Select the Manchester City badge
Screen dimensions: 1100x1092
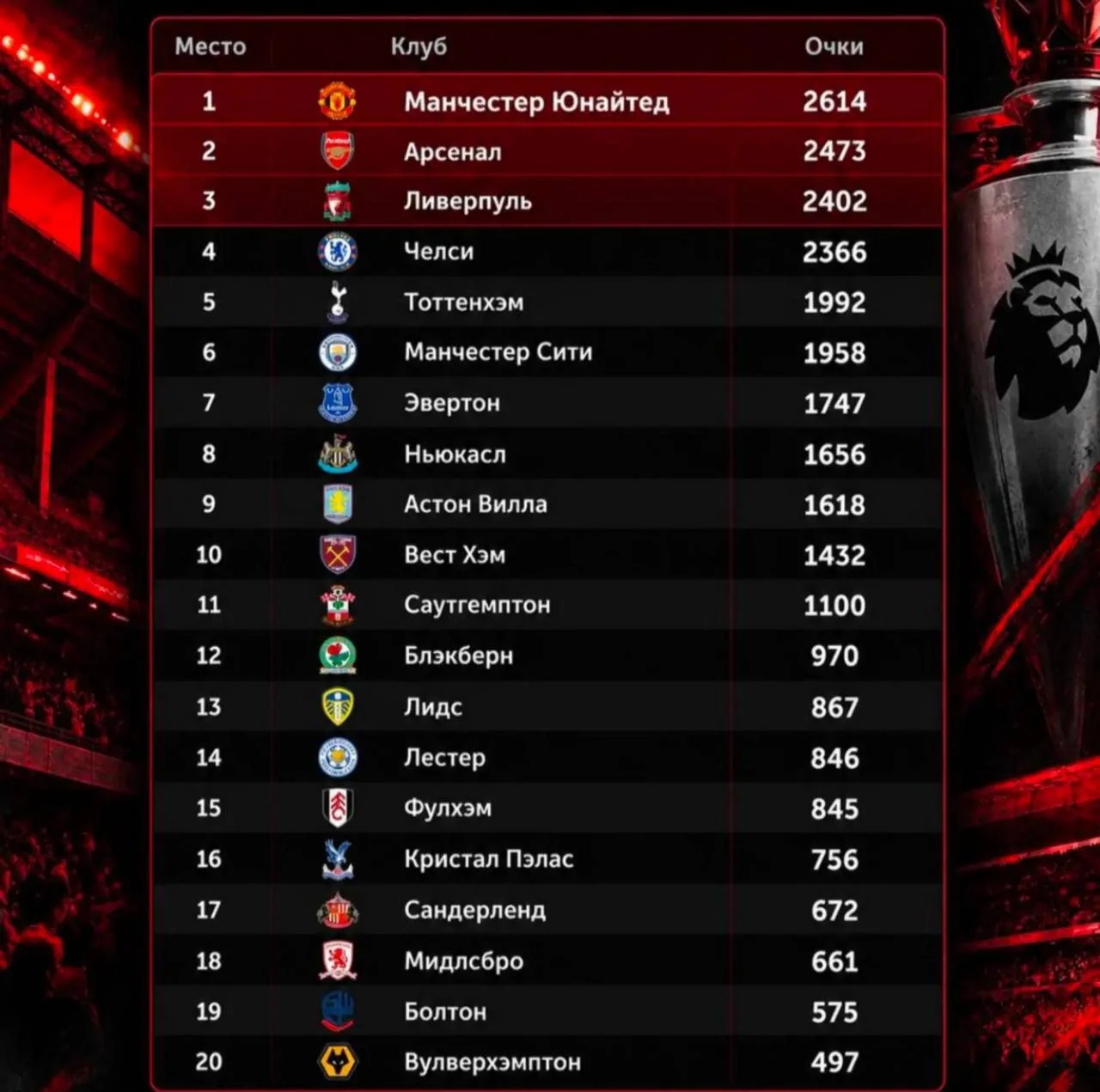337,352
